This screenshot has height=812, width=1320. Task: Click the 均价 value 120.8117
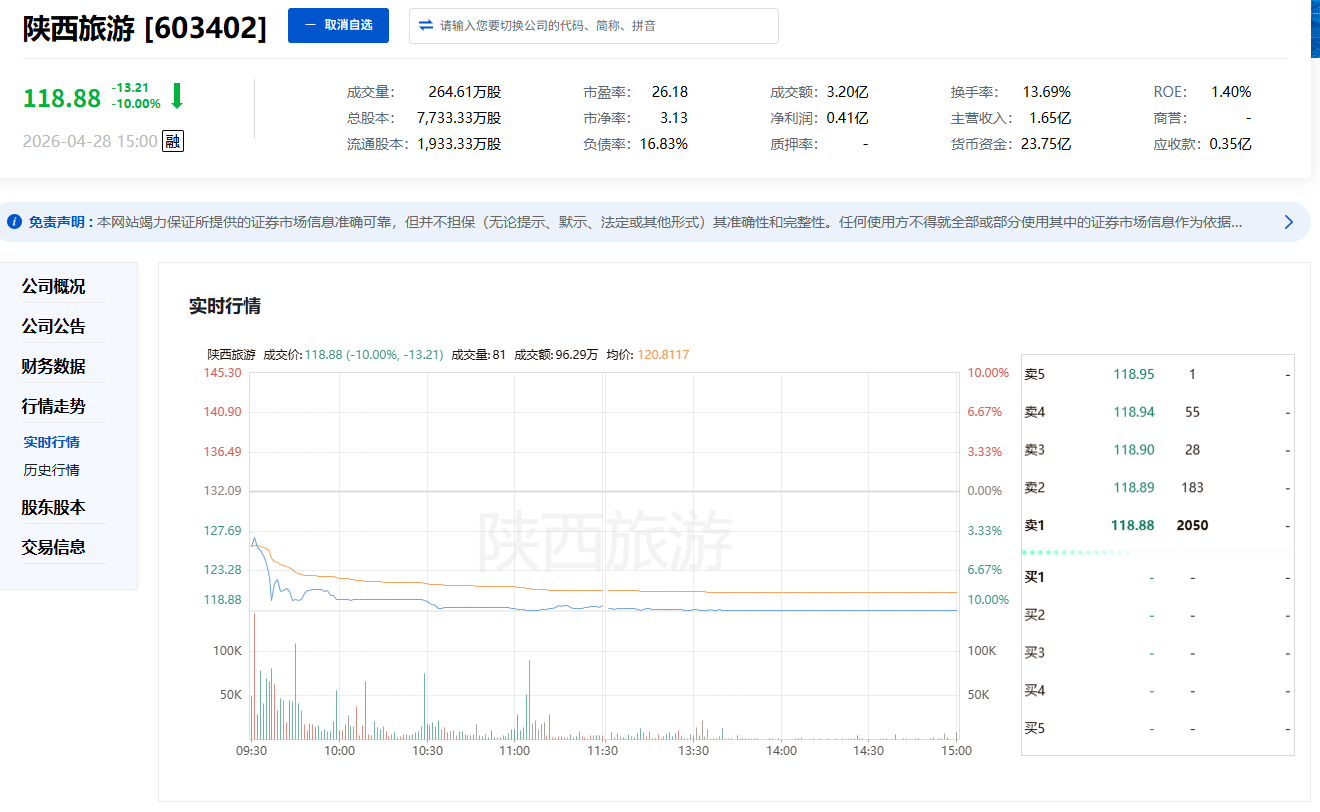point(663,355)
